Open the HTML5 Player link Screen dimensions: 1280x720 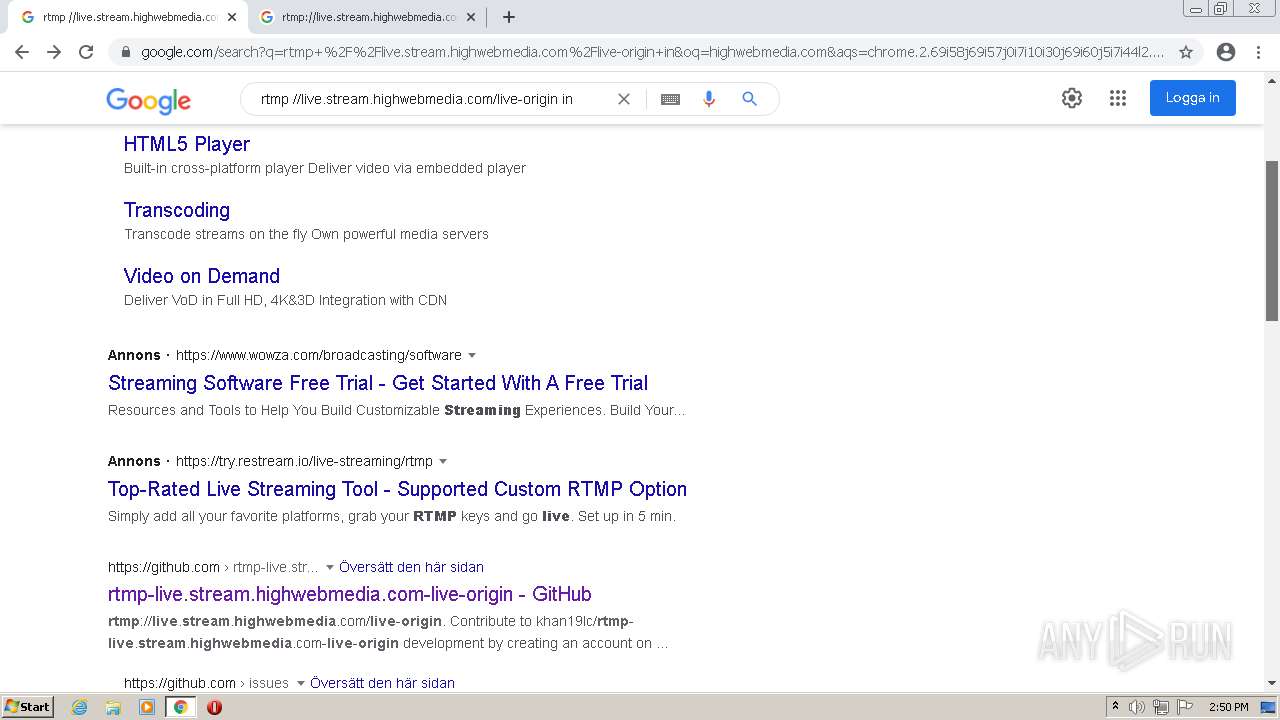pos(187,144)
